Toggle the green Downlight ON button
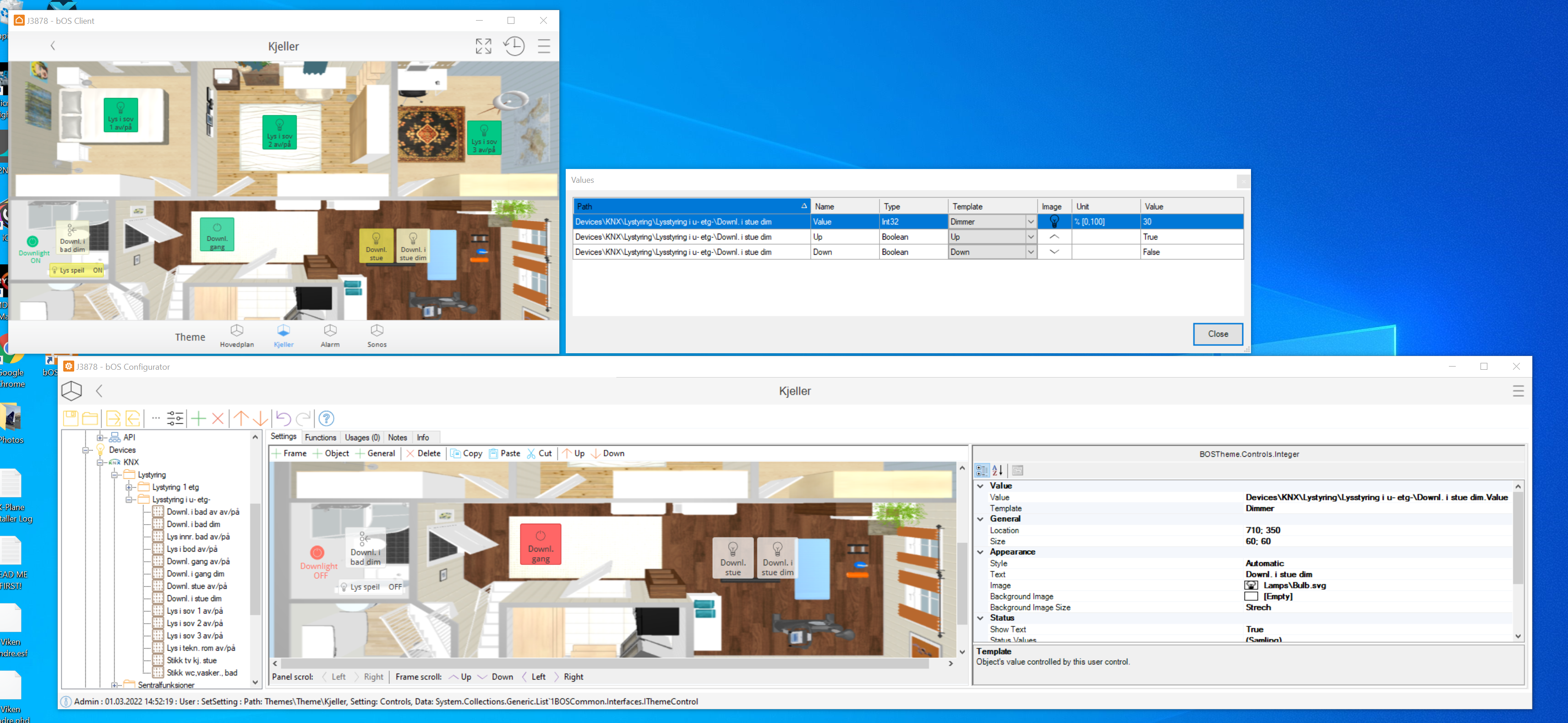The width and height of the screenshot is (1568, 723). pos(33,242)
